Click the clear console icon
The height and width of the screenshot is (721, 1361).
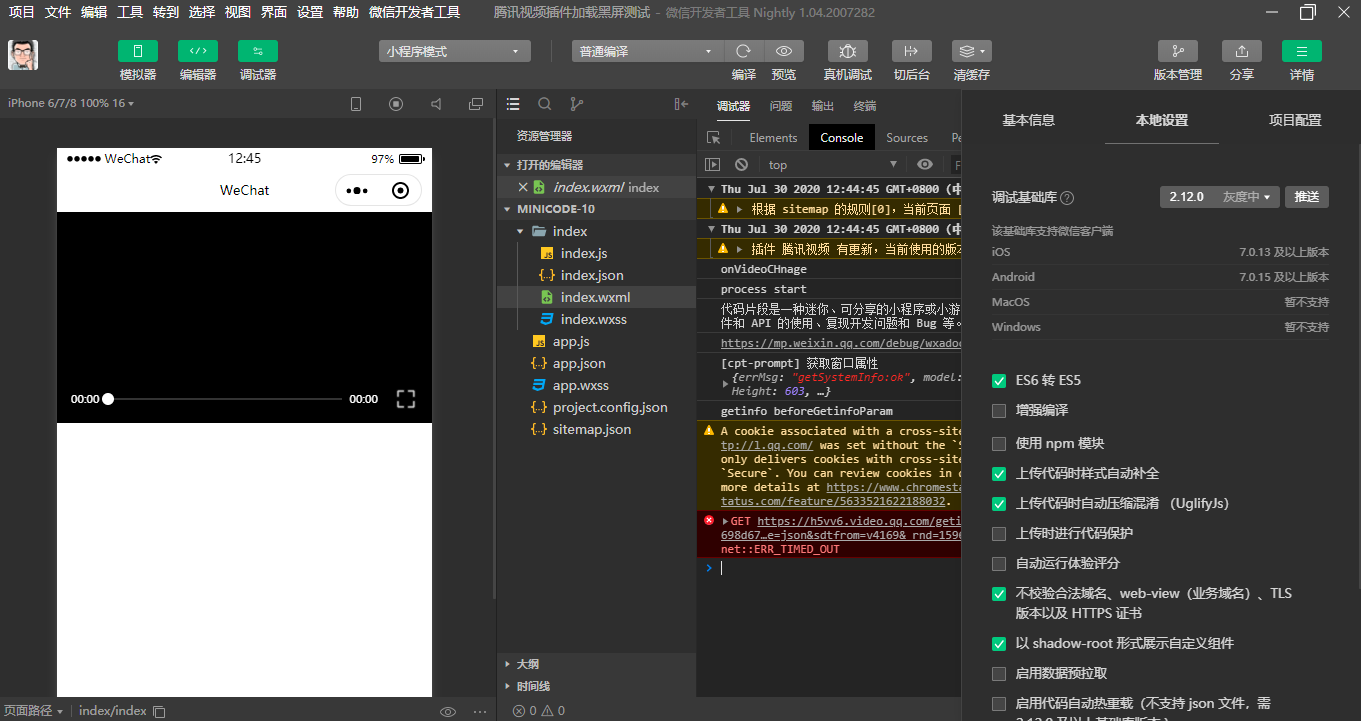point(741,164)
